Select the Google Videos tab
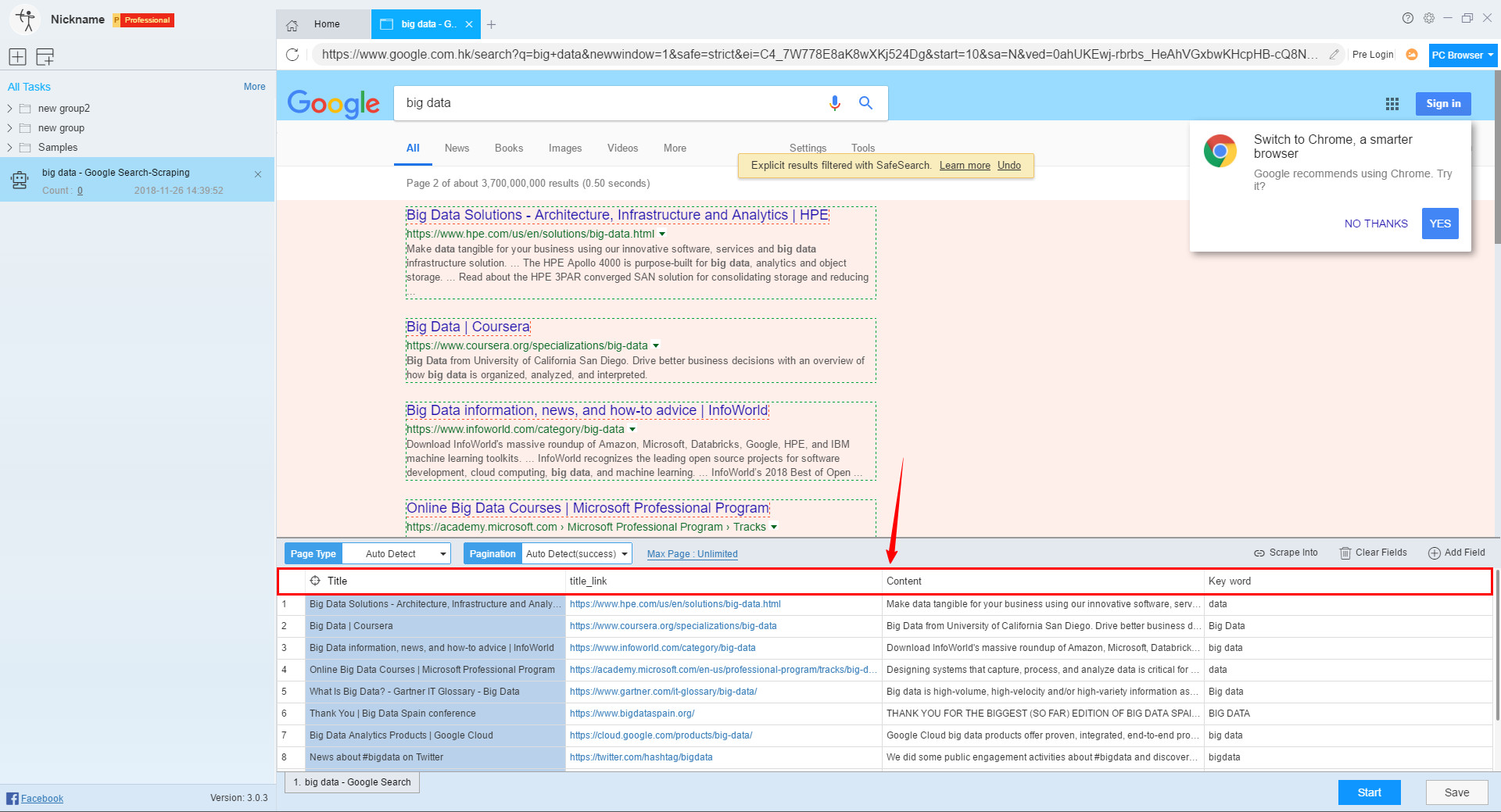Image resolution: width=1501 pixels, height=812 pixels. coord(622,148)
